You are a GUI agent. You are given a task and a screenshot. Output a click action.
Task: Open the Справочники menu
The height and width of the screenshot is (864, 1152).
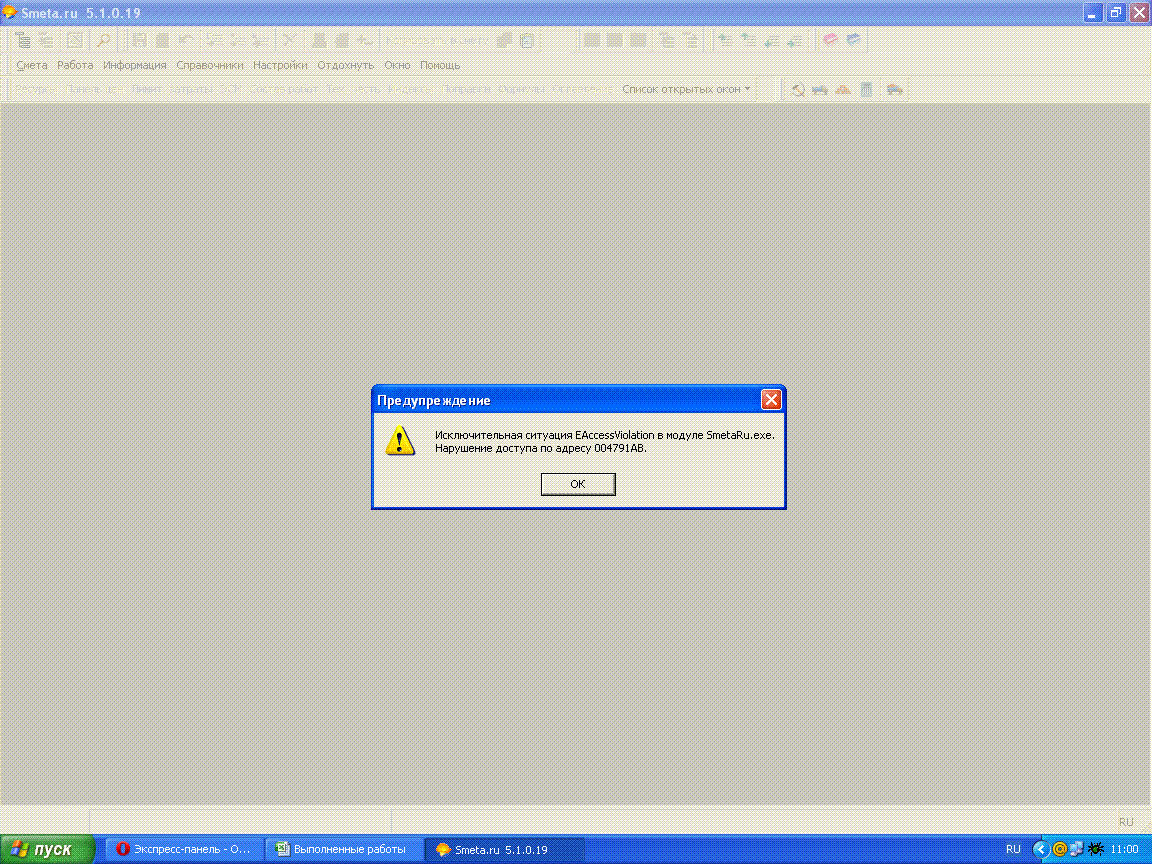tap(209, 65)
